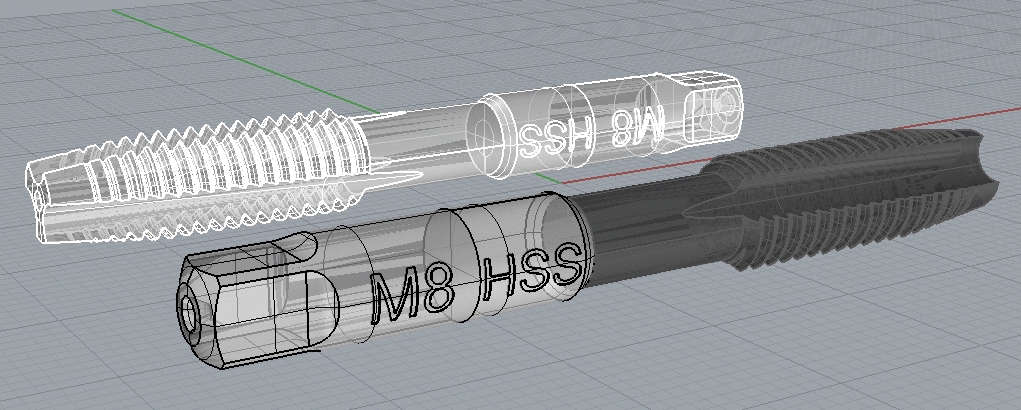Click the green Y axis line
Image resolution: width=1021 pixels, height=410 pixels.
(244, 61)
